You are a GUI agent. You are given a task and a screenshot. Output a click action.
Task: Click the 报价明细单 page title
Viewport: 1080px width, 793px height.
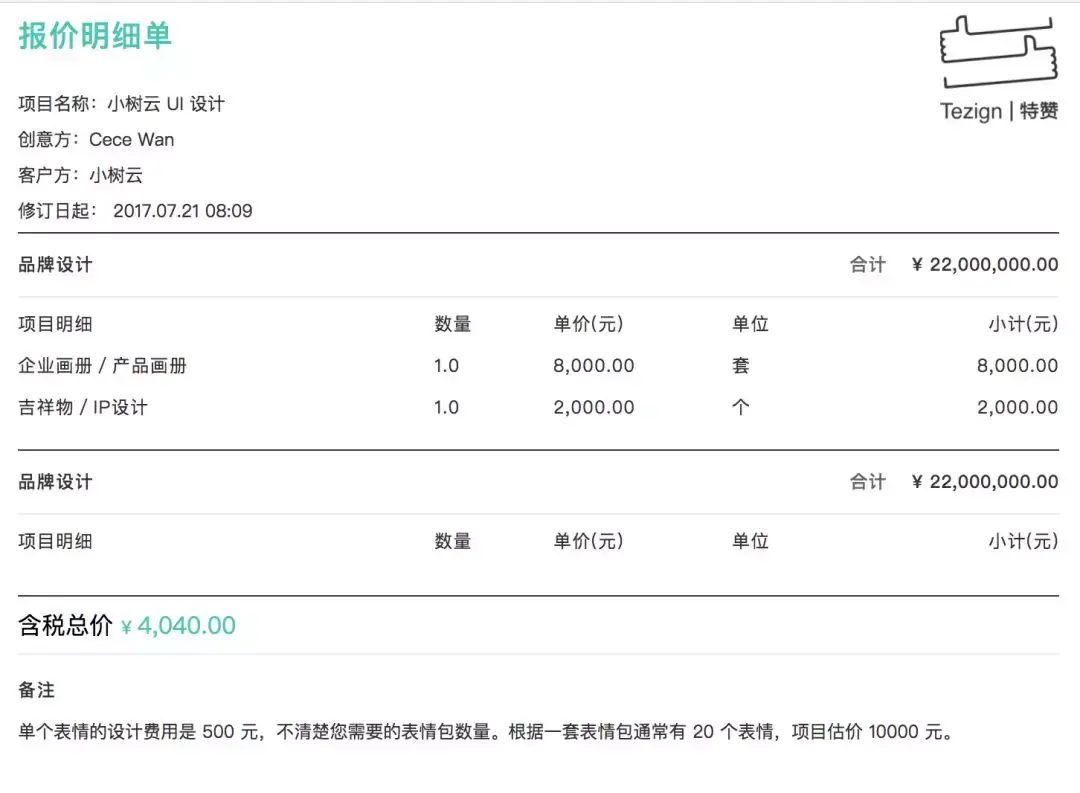click(95, 35)
